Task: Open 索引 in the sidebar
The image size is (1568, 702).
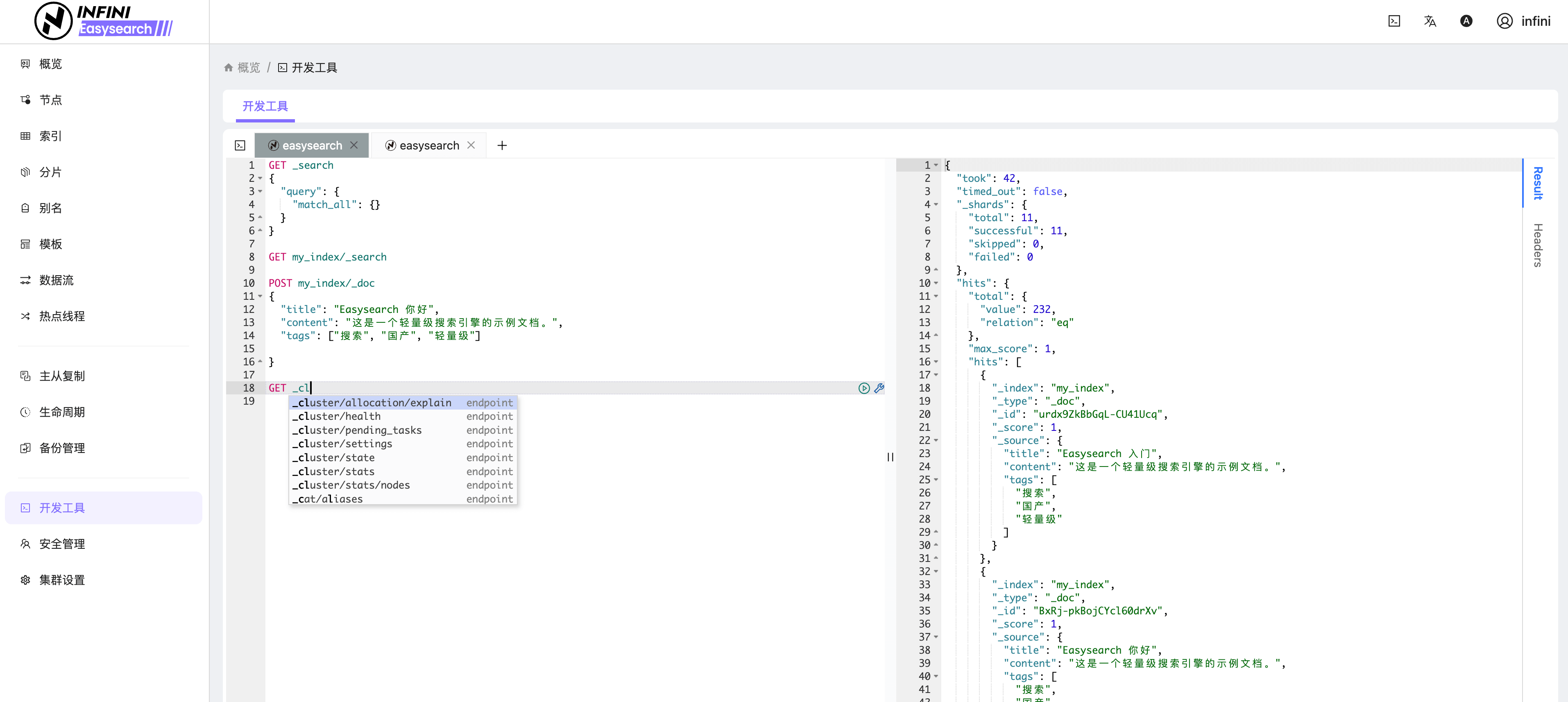Action: [x=50, y=136]
